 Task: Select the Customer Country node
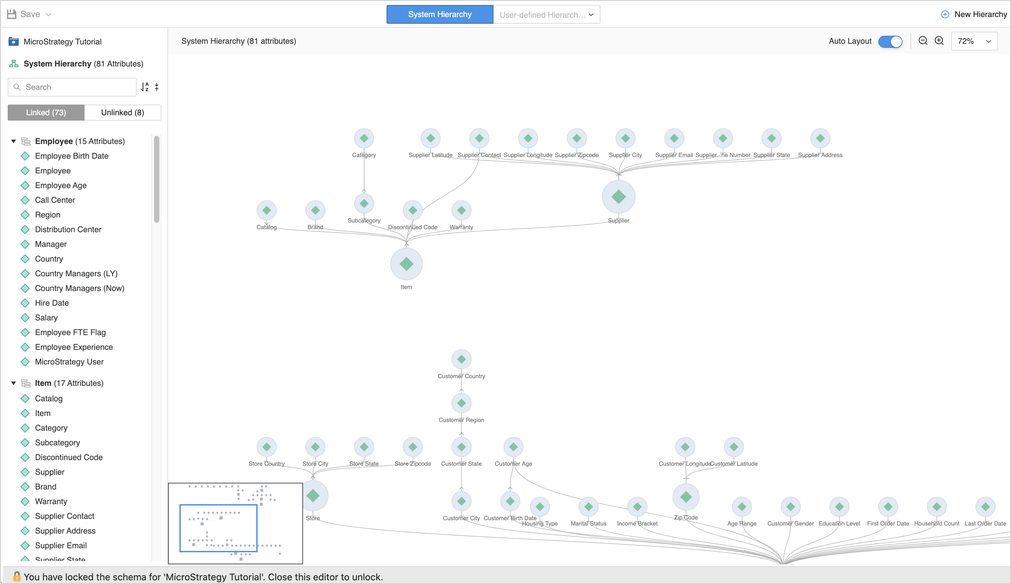coord(461,359)
